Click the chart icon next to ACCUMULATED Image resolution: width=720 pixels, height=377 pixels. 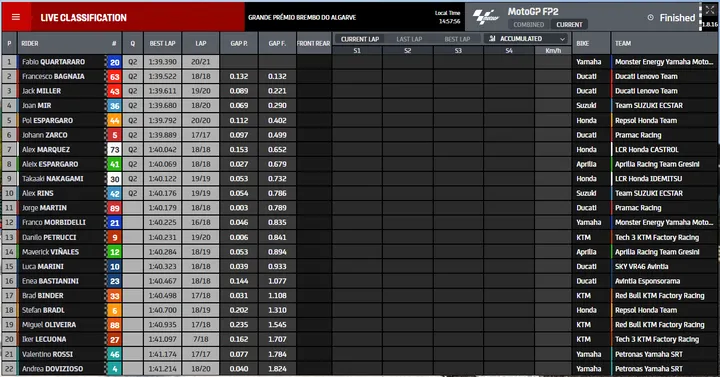[492, 39]
